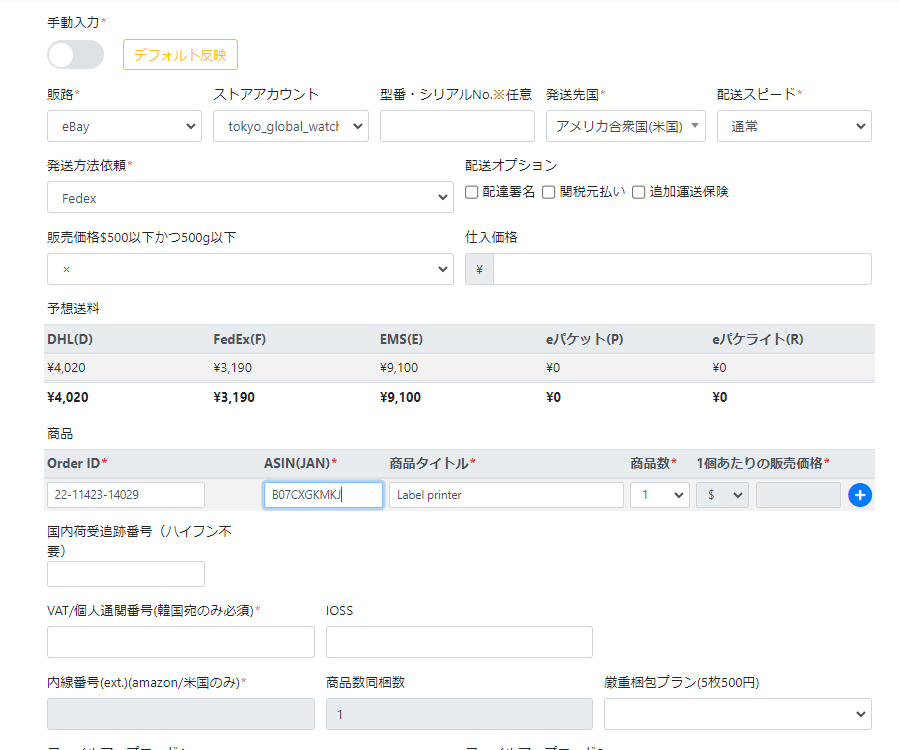Viewport: 899px width, 750px height.
Task: Click the 商品タイトル field Label printer
Action: [x=506, y=495]
